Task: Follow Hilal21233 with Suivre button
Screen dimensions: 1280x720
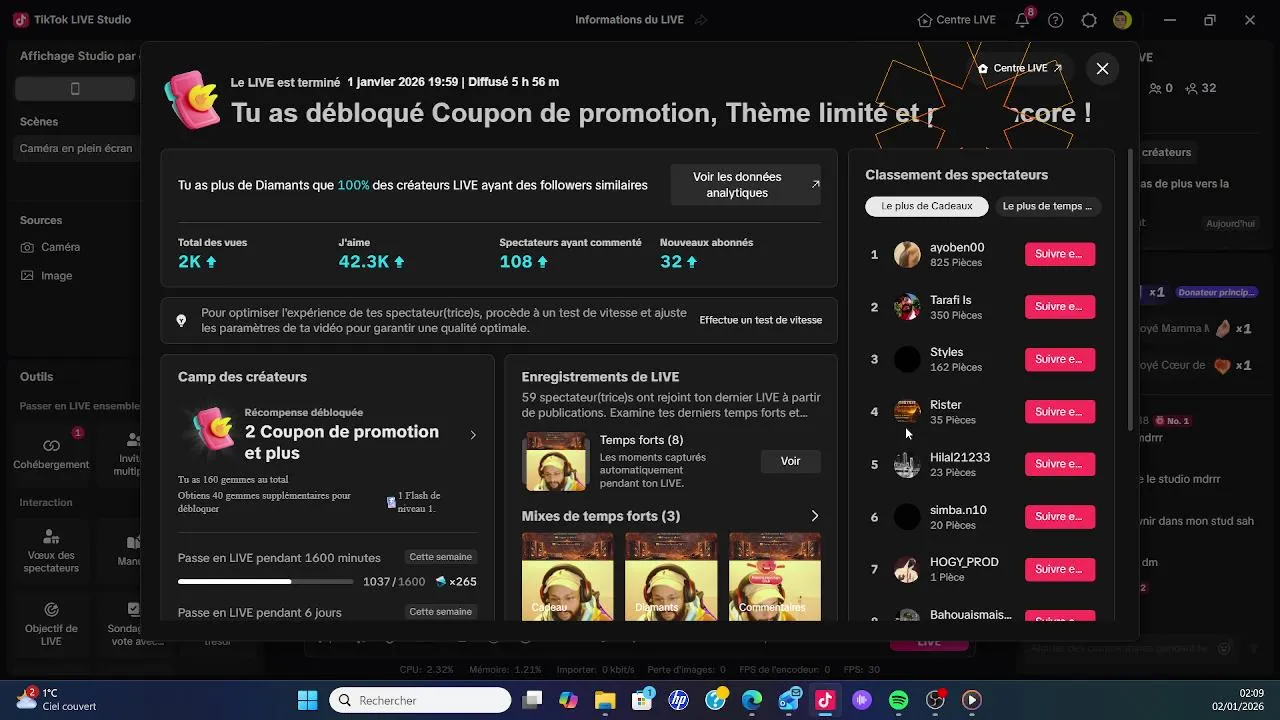Action: click(1059, 464)
